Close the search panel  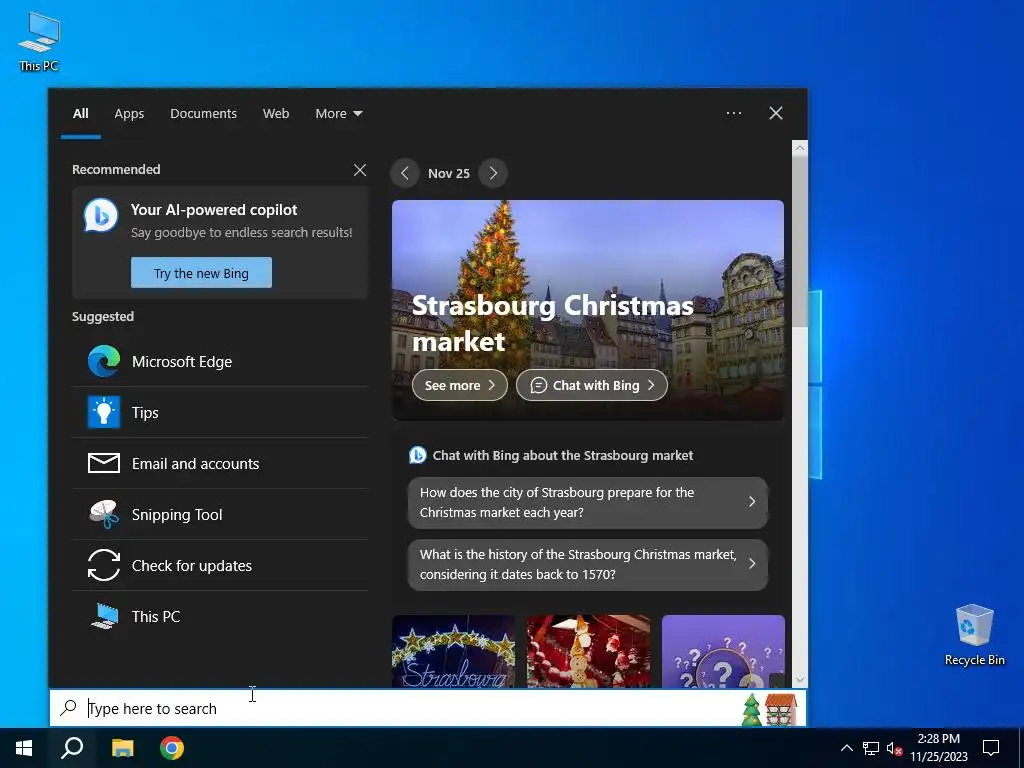[x=776, y=113]
